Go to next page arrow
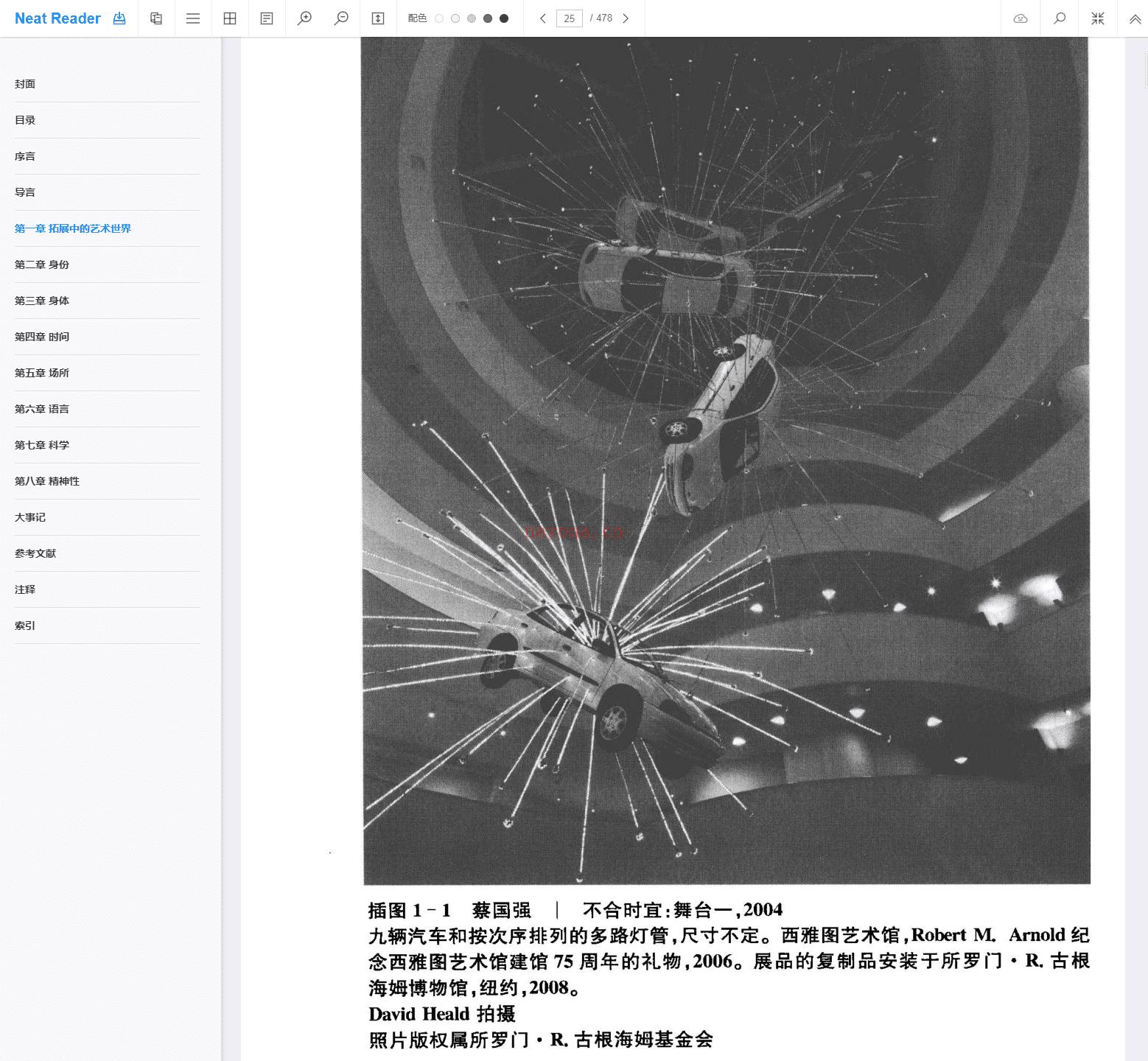 pyautogui.click(x=626, y=18)
